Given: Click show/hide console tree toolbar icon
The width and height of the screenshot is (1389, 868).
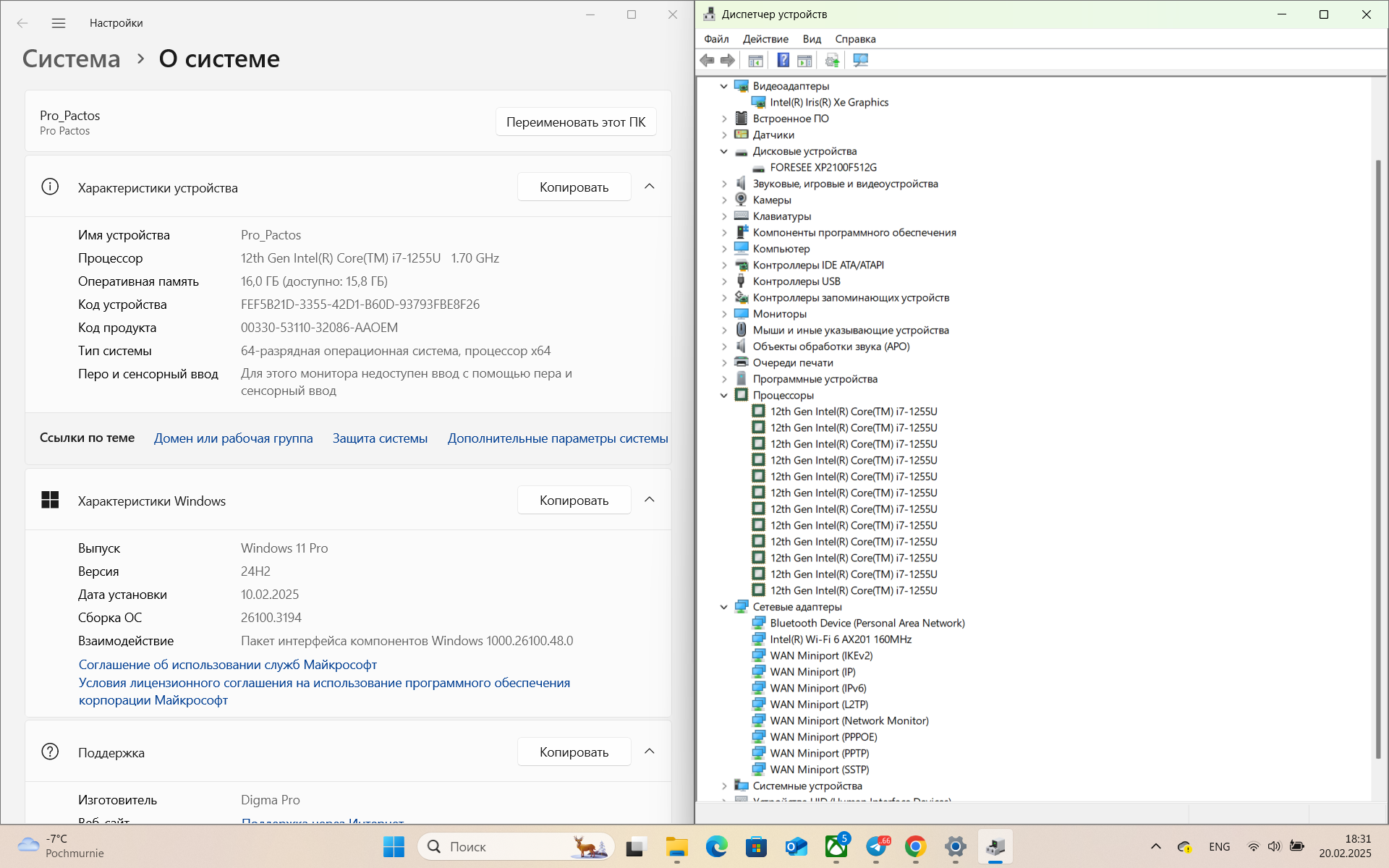Looking at the screenshot, I should click(x=755, y=61).
